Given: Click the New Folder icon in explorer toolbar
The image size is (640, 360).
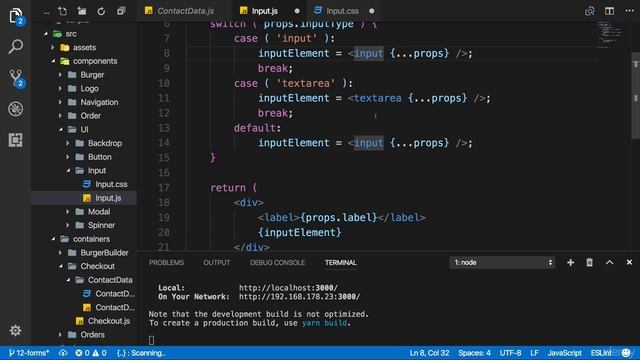Looking at the screenshot, I should coord(82,11).
